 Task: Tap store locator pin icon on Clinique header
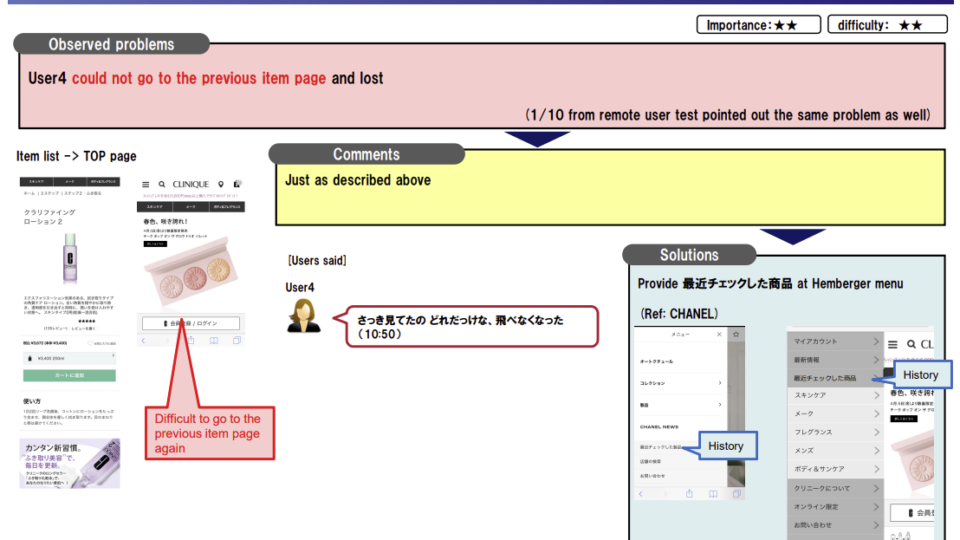[221, 184]
